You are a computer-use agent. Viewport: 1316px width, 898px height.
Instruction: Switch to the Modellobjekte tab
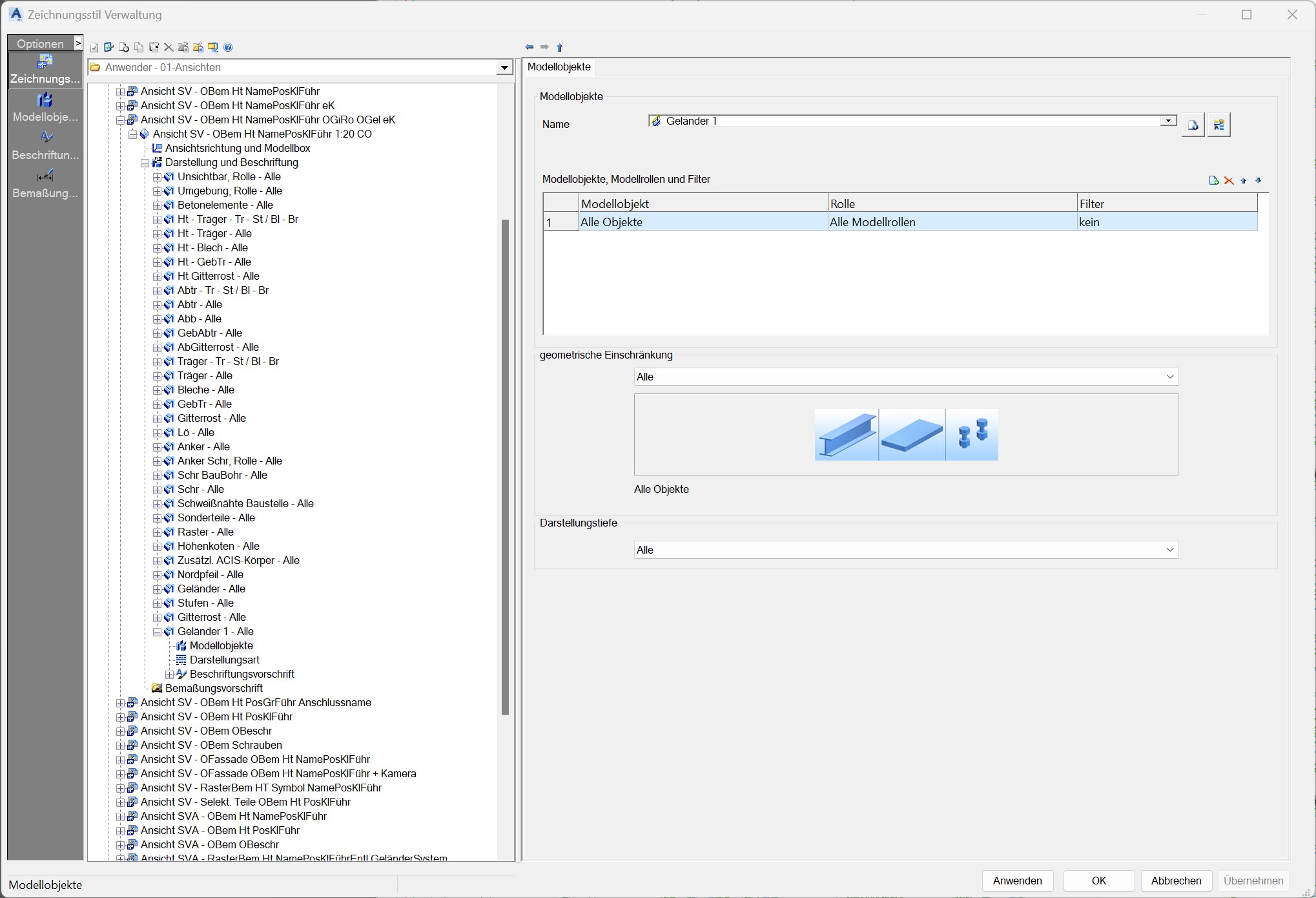point(559,67)
